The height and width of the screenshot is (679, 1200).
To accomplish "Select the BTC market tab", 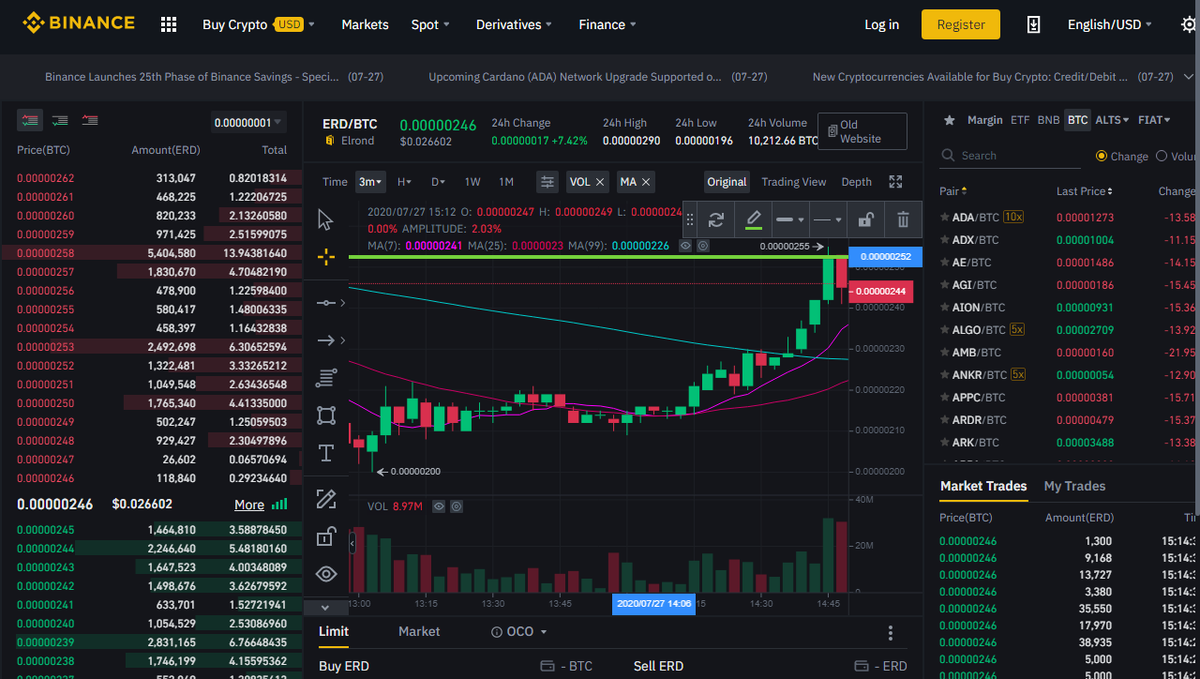I will pyautogui.click(x=1077, y=120).
